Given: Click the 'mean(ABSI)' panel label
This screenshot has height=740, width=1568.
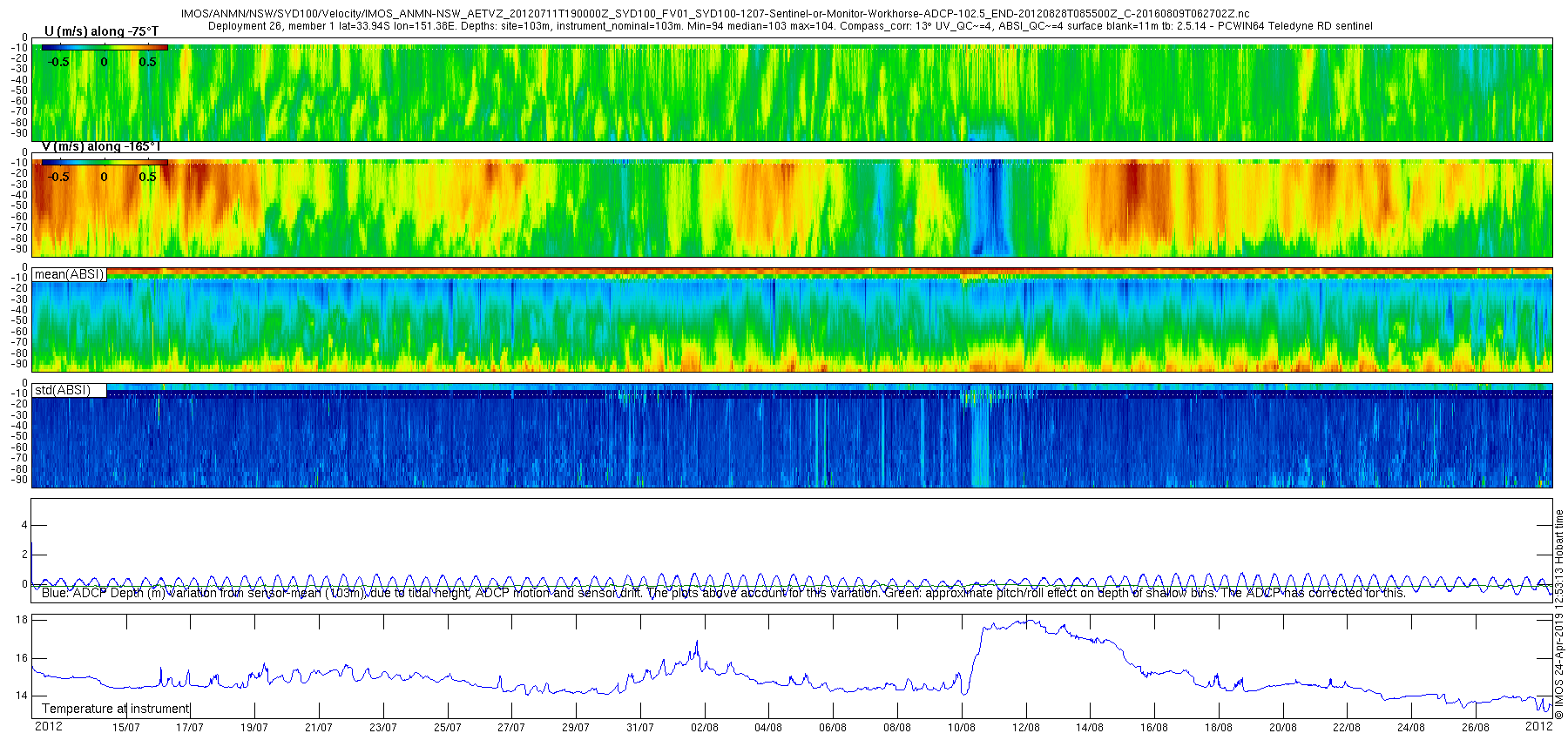Looking at the screenshot, I should pyautogui.click(x=69, y=274).
